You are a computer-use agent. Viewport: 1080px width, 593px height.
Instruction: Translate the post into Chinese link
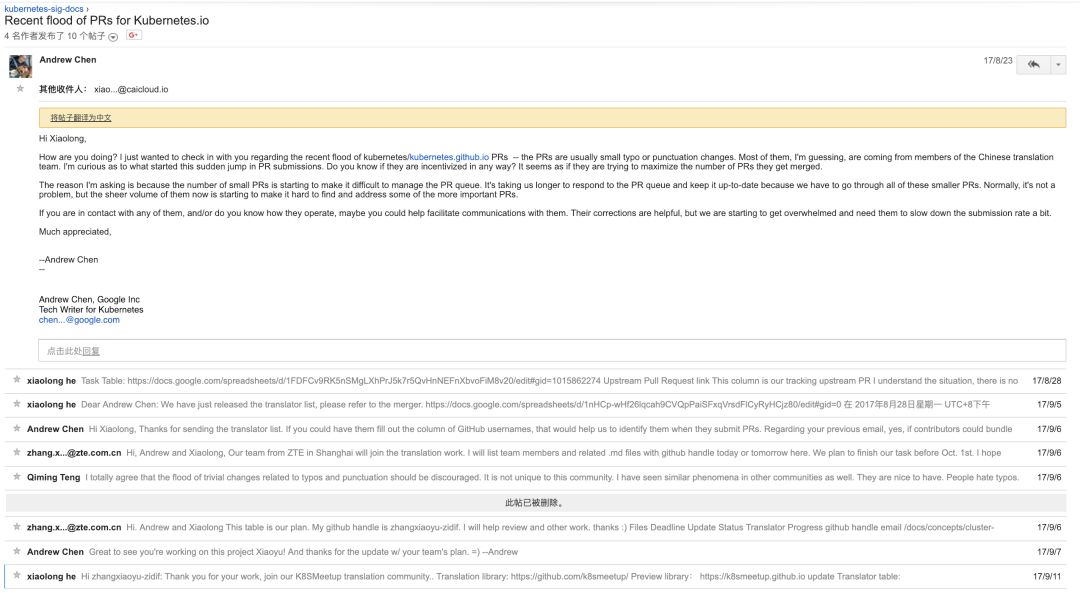coord(81,118)
